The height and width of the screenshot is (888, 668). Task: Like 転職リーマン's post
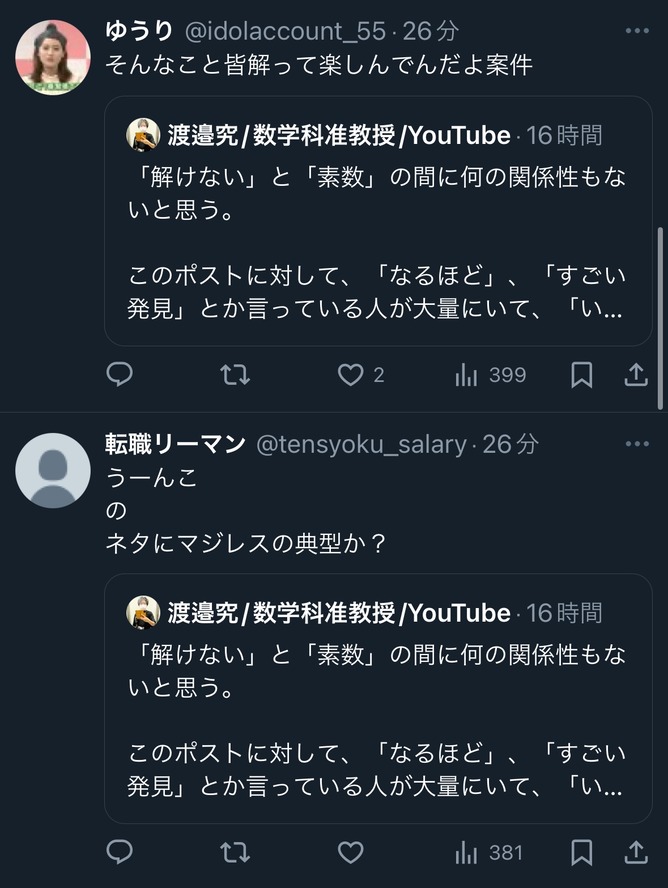click(350, 853)
